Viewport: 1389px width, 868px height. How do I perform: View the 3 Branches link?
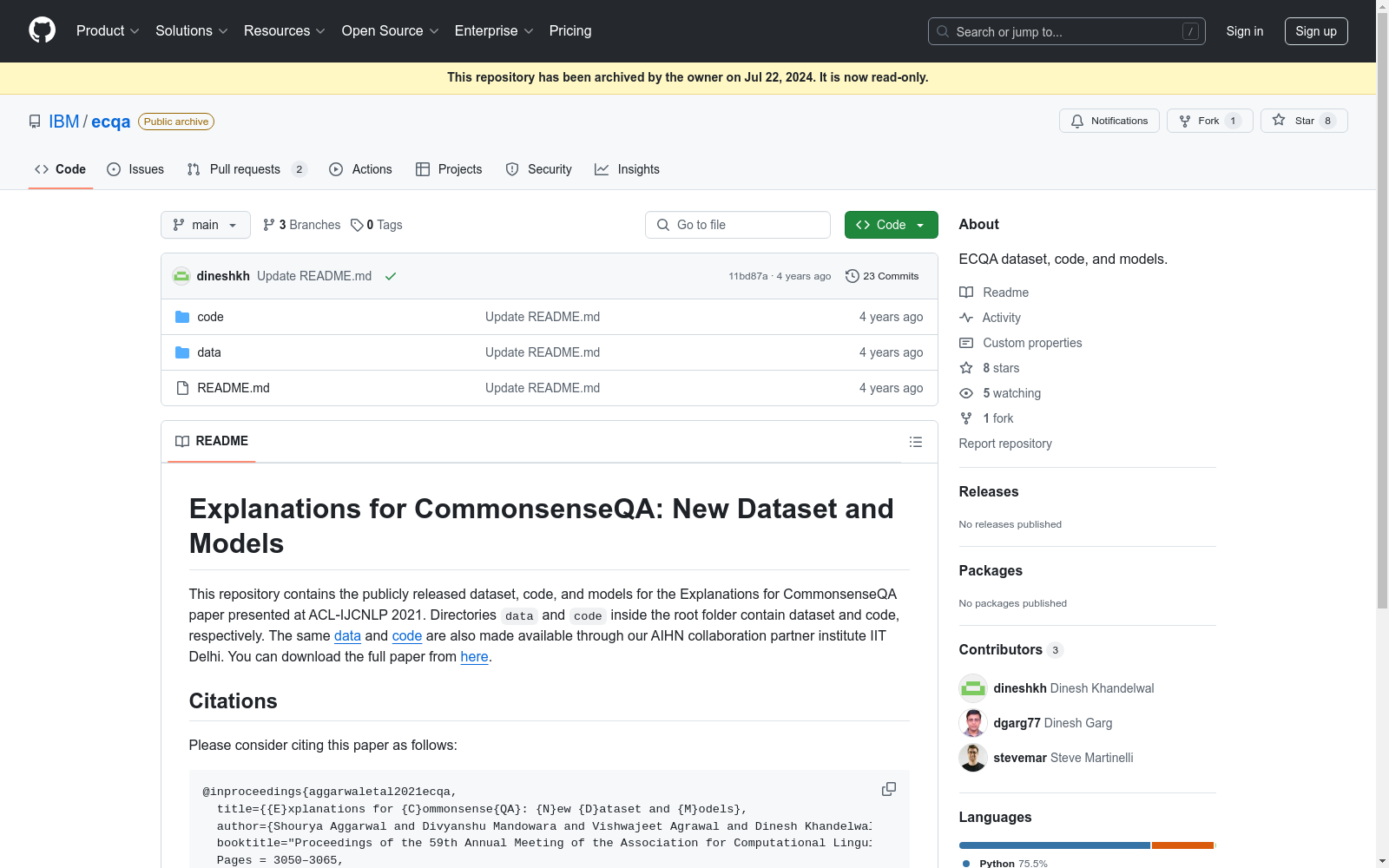(301, 225)
